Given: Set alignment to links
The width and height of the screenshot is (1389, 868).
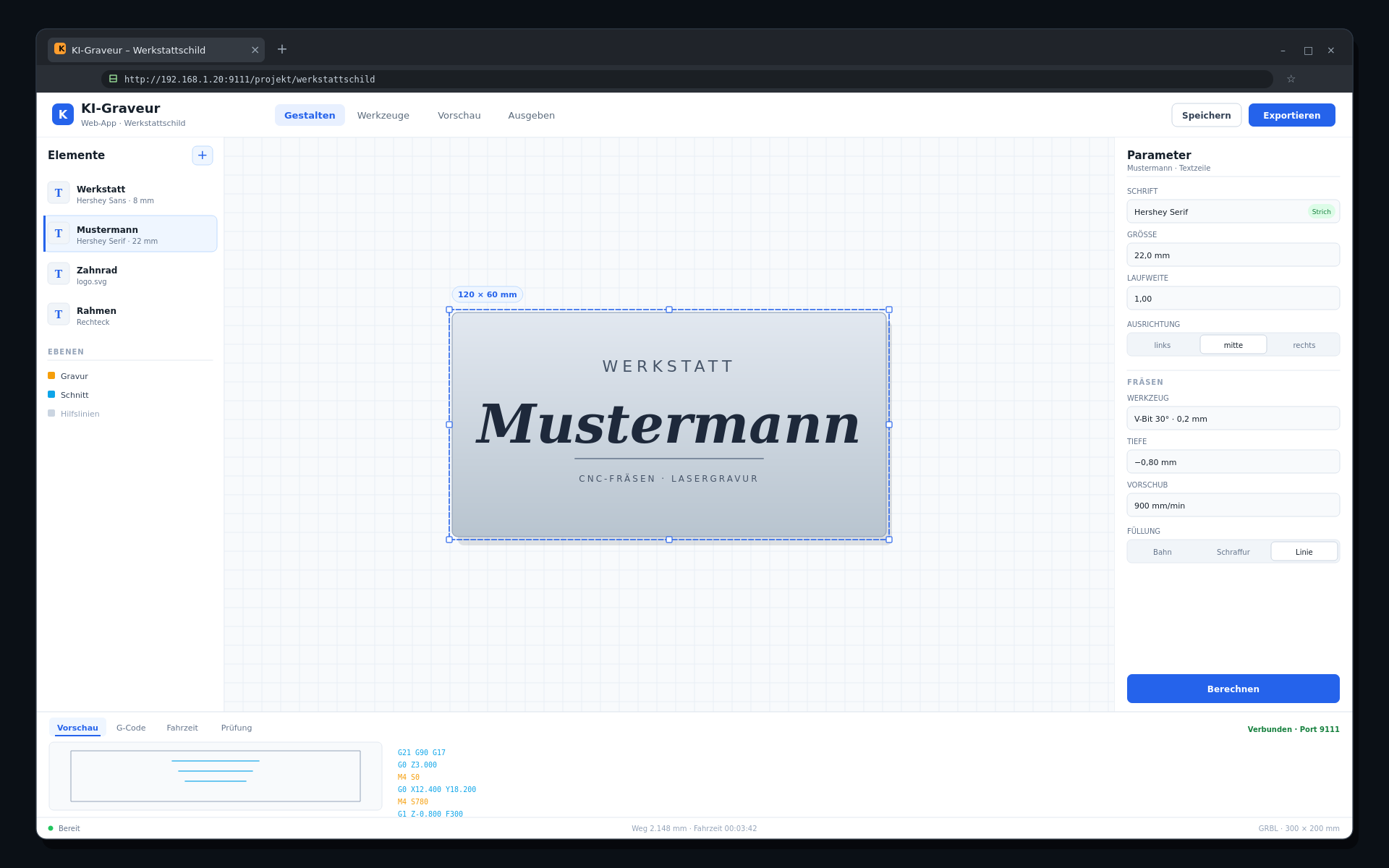Looking at the screenshot, I should [1163, 345].
